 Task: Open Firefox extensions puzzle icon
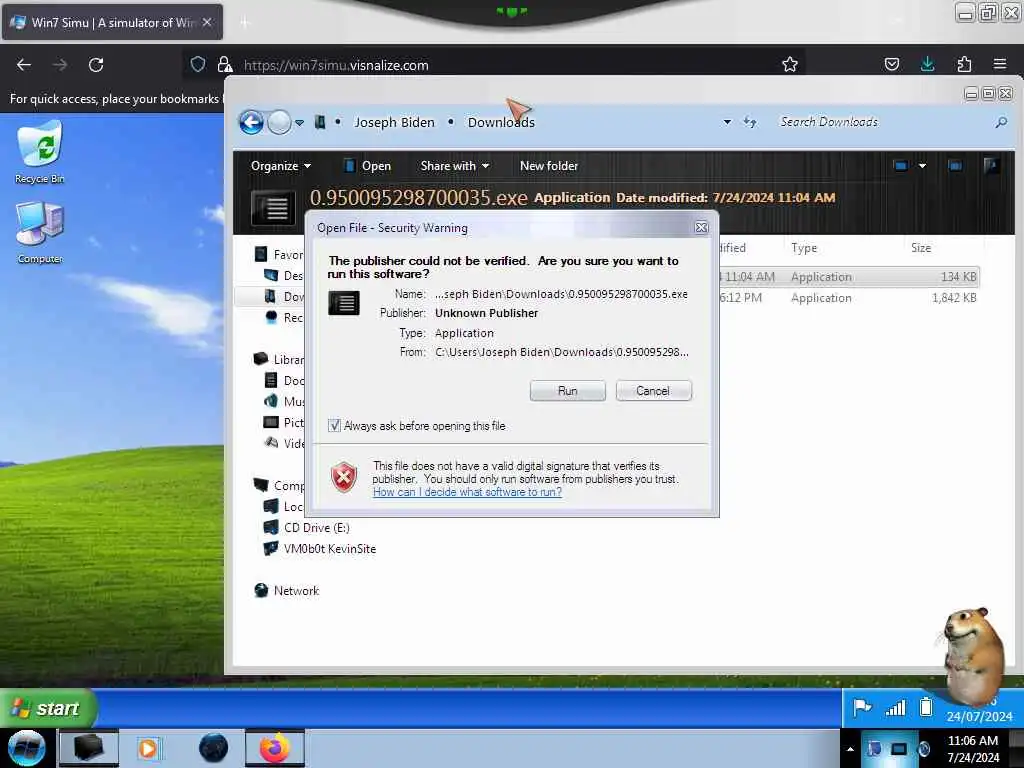[964, 64]
